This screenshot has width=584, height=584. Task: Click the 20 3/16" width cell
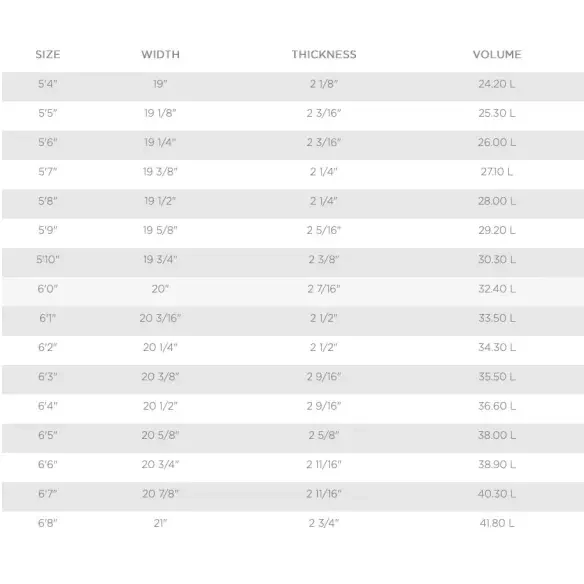(x=160, y=318)
